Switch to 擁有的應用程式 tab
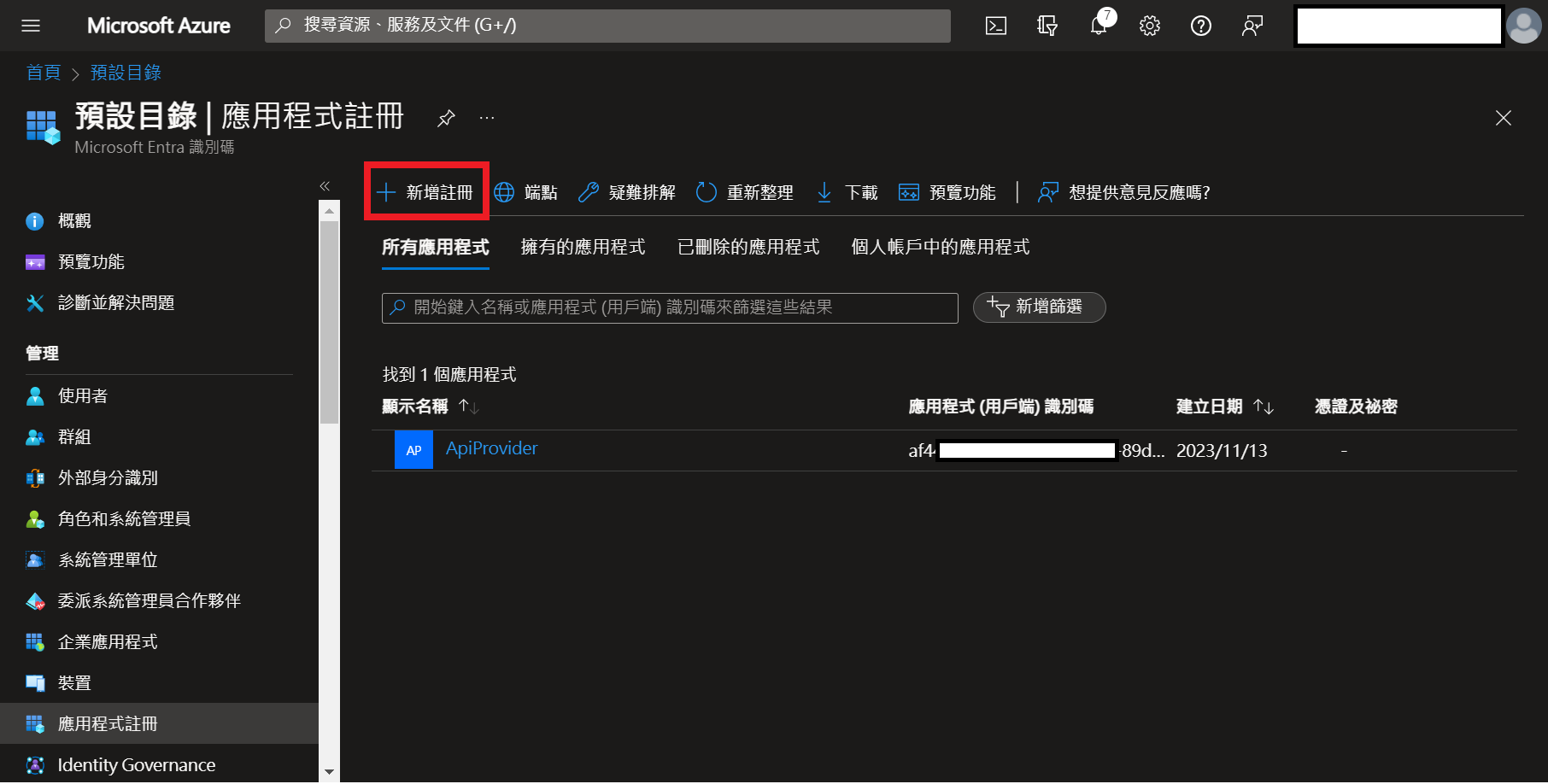Image resolution: width=1548 pixels, height=784 pixels. (583, 248)
